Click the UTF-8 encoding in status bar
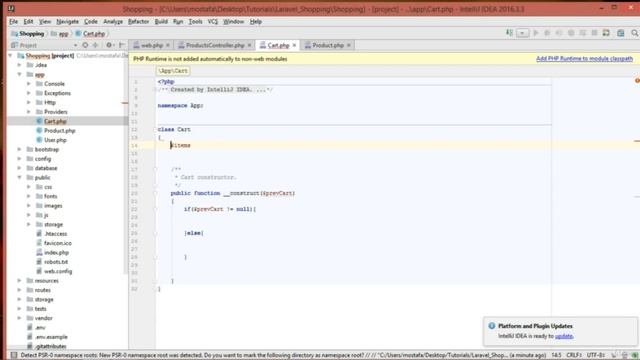This screenshot has width=640, height=360. [596, 355]
